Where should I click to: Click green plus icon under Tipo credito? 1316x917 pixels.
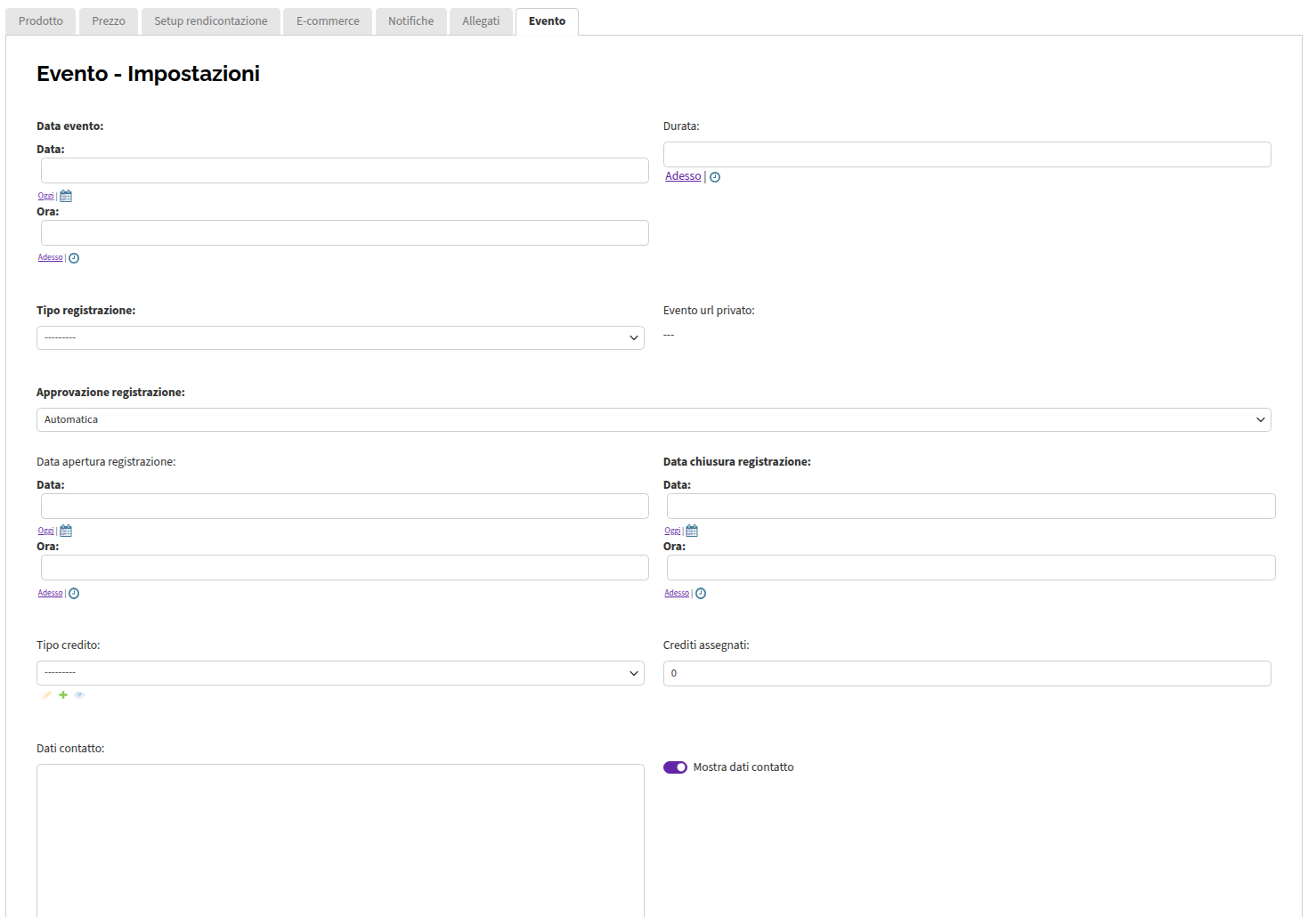[63, 695]
